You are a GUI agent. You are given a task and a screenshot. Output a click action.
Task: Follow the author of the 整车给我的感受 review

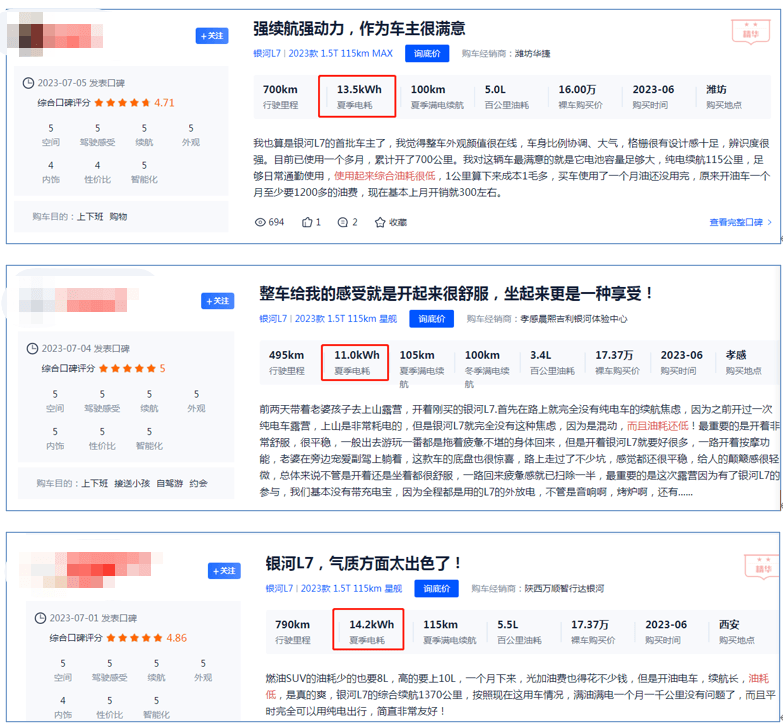[x=217, y=301]
